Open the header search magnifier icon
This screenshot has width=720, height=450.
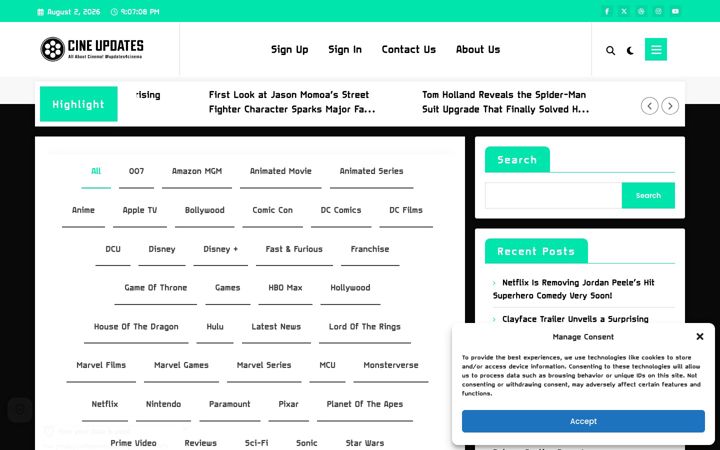coord(610,51)
